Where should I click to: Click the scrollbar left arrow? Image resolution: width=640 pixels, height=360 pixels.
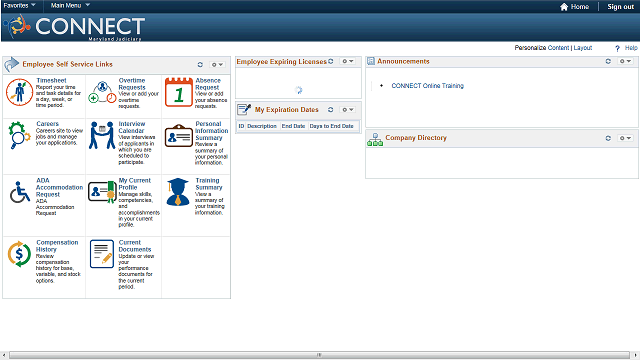pos(4,355)
